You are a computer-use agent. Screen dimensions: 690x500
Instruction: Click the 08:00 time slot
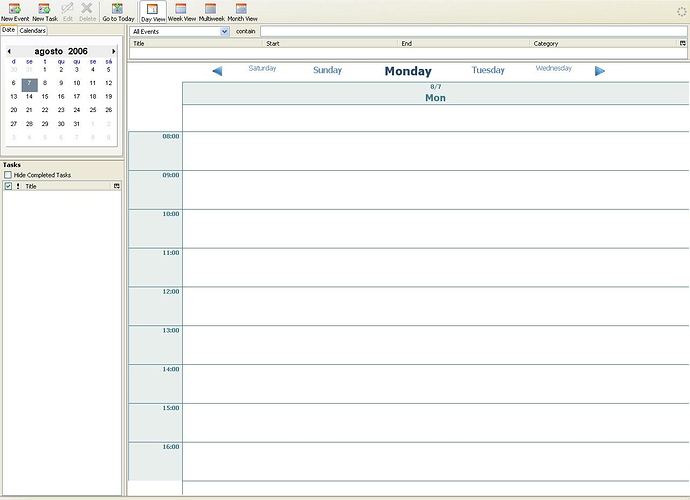click(436, 151)
